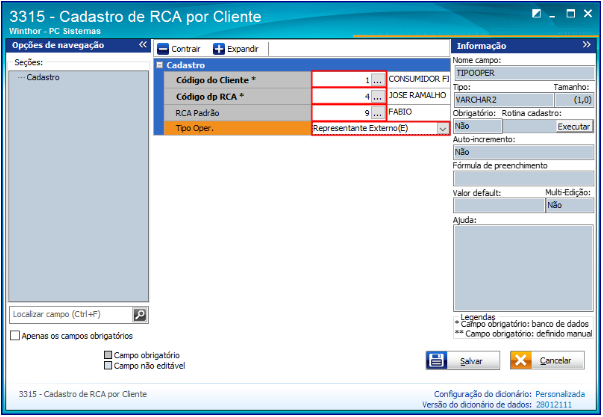Click the Fórmula de preenchimento field
Image resolution: width=603 pixels, height=417 pixels.
click(x=524, y=179)
